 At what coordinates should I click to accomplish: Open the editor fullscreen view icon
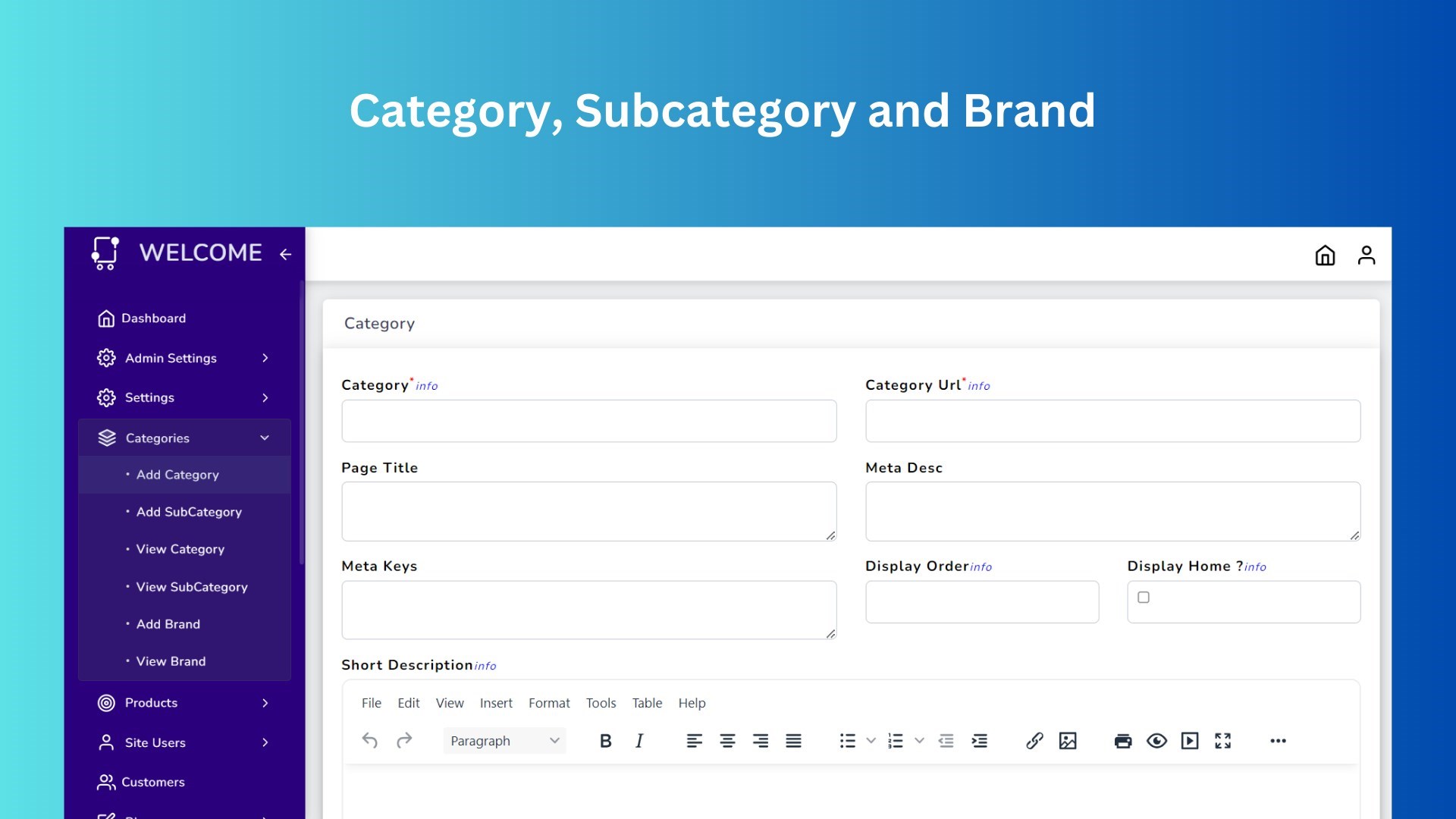pos(1224,741)
